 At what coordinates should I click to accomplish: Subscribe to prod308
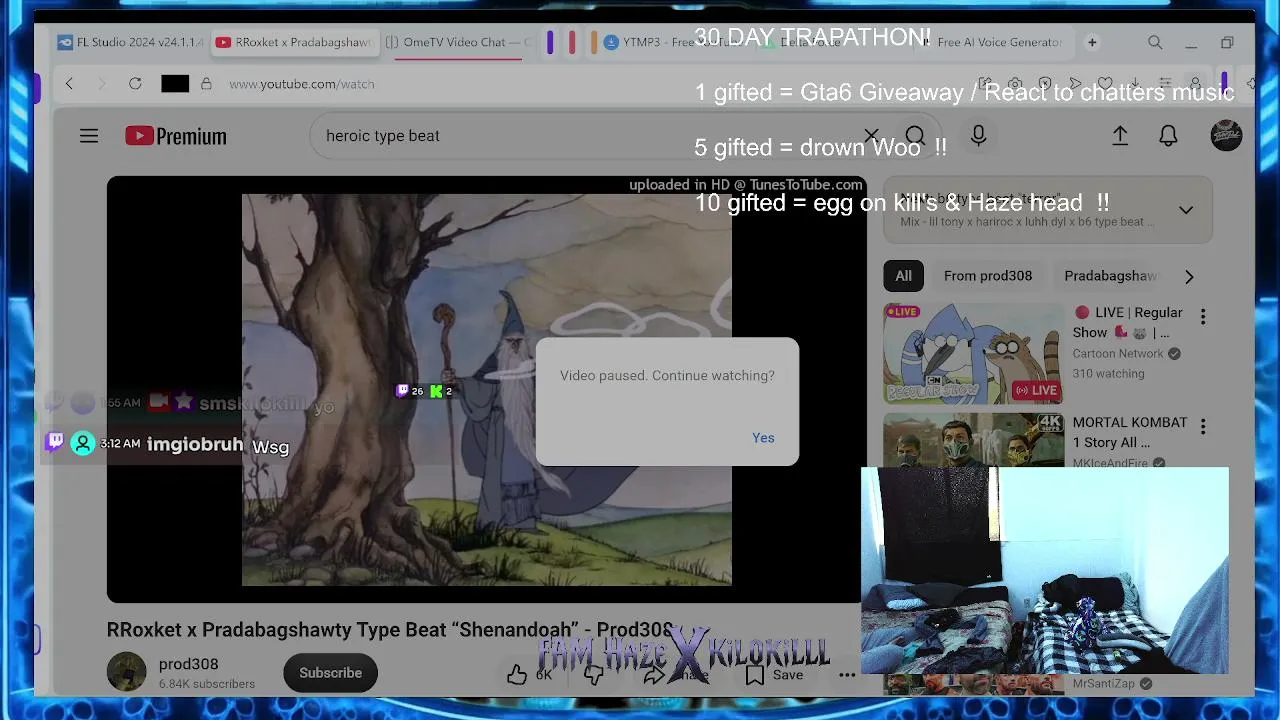(x=330, y=673)
